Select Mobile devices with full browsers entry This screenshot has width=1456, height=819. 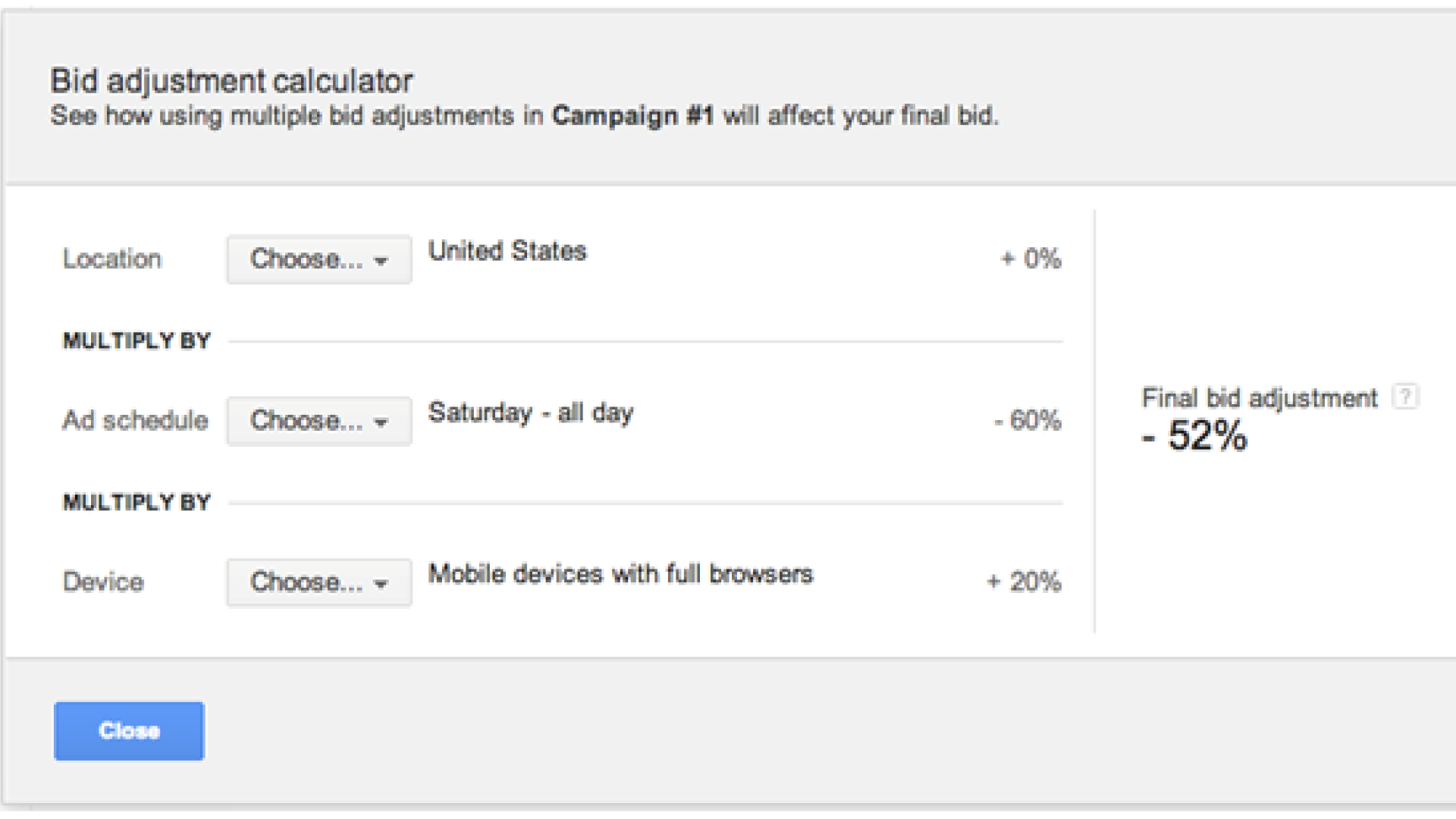[620, 574]
